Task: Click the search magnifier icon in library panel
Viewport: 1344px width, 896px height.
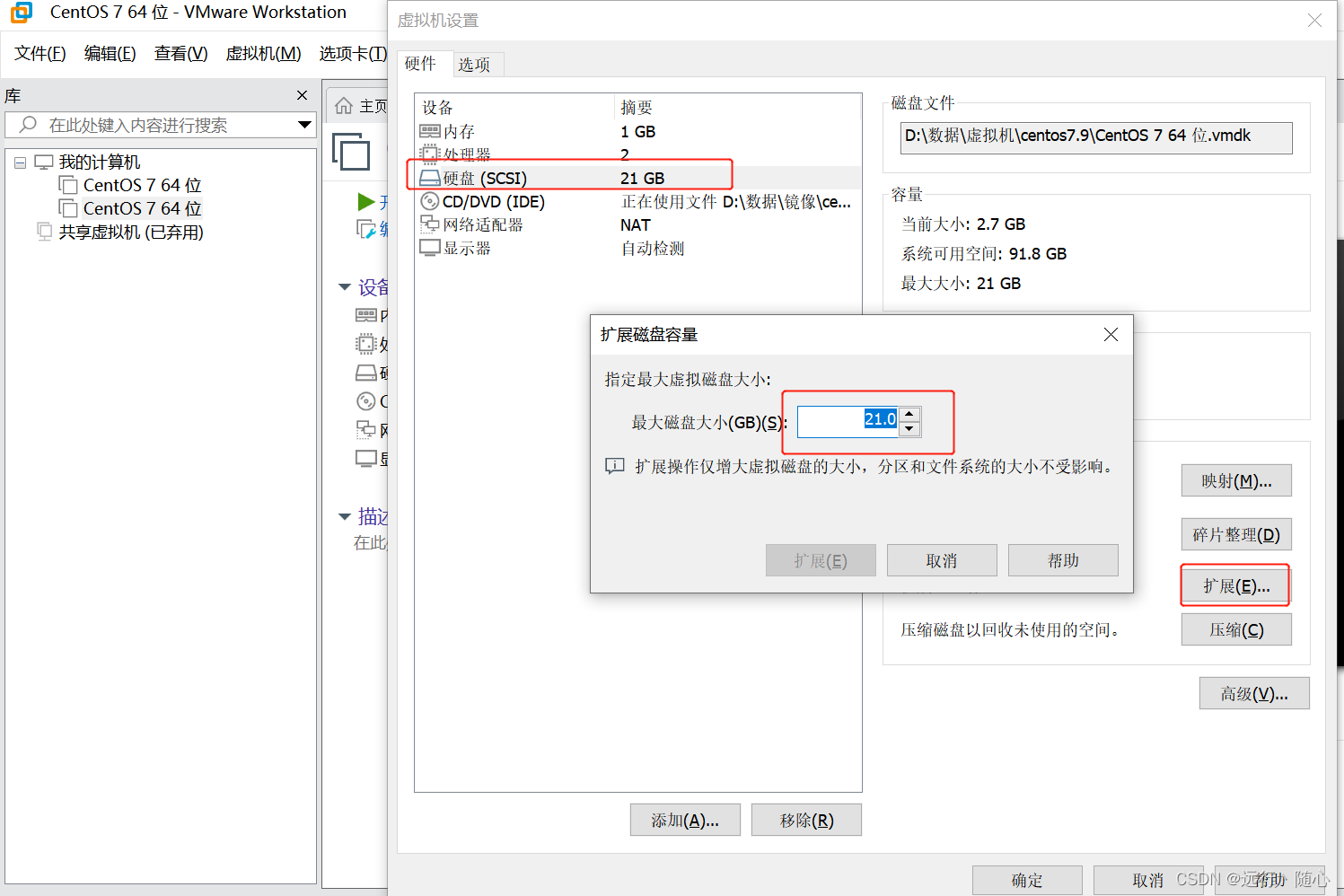Action: (28, 125)
